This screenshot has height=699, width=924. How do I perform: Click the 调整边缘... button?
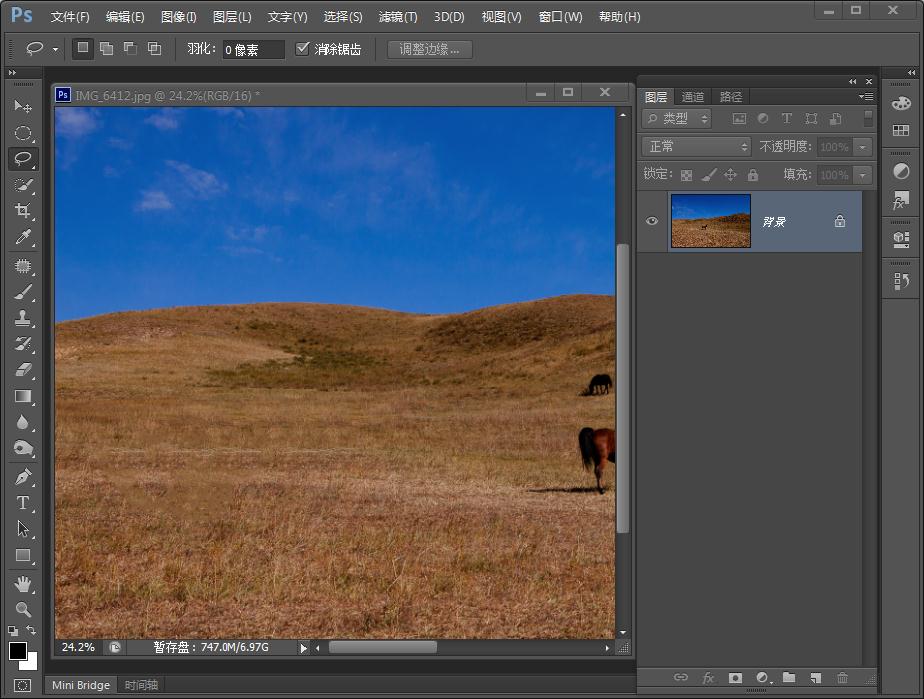click(x=430, y=49)
